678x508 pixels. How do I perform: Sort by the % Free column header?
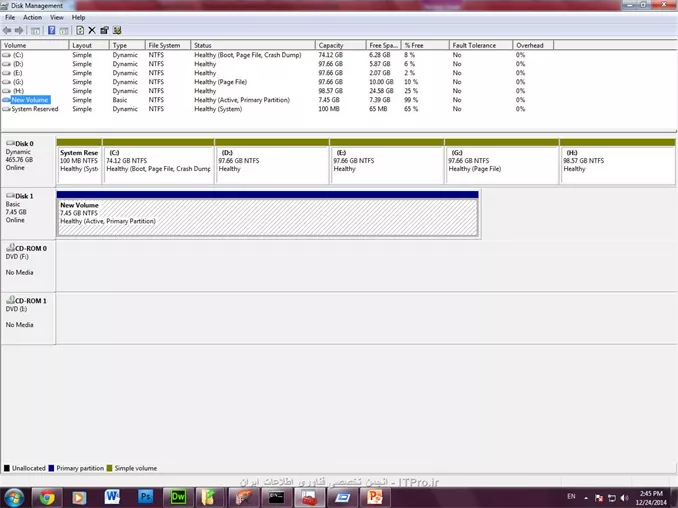click(x=425, y=45)
